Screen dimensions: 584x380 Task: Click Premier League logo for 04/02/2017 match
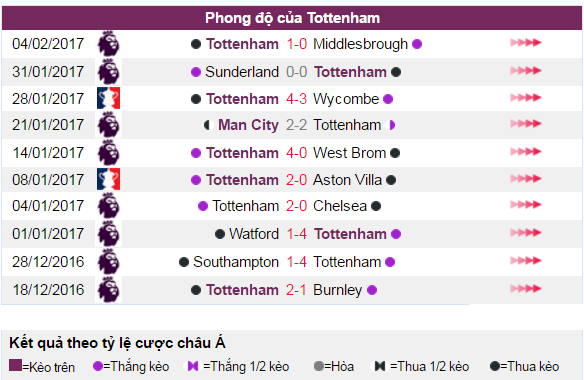pyautogui.click(x=108, y=44)
